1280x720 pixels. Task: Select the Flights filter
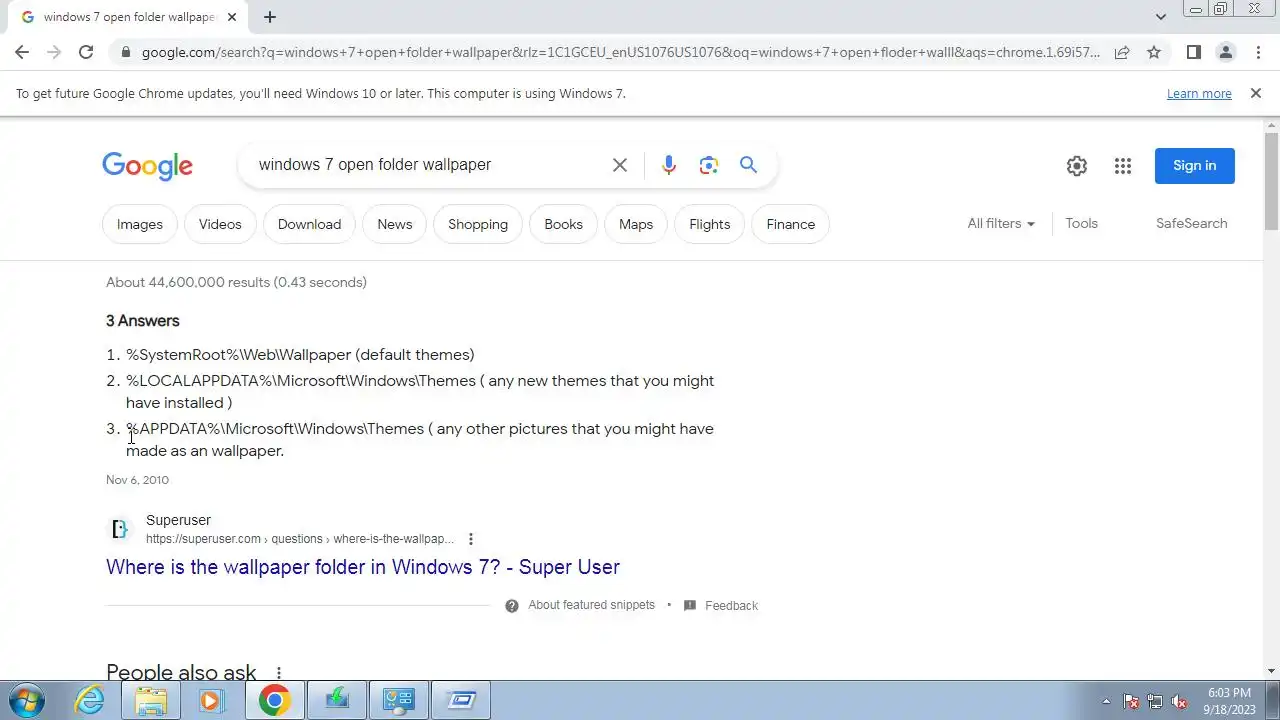pyautogui.click(x=710, y=224)
